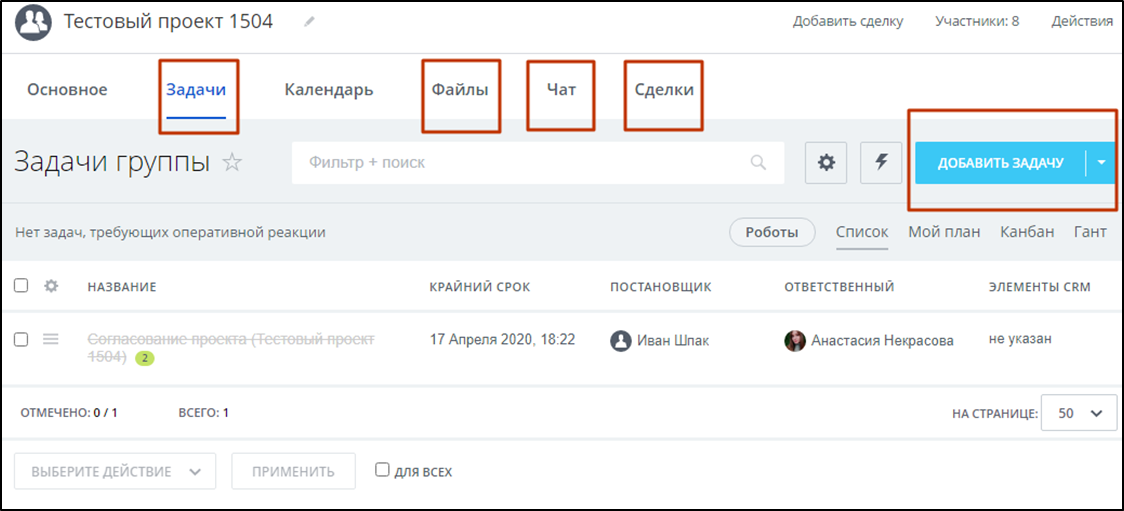1124x511 pixels.
Task: Click the column settings gear in table header
Action: (51, 287)
